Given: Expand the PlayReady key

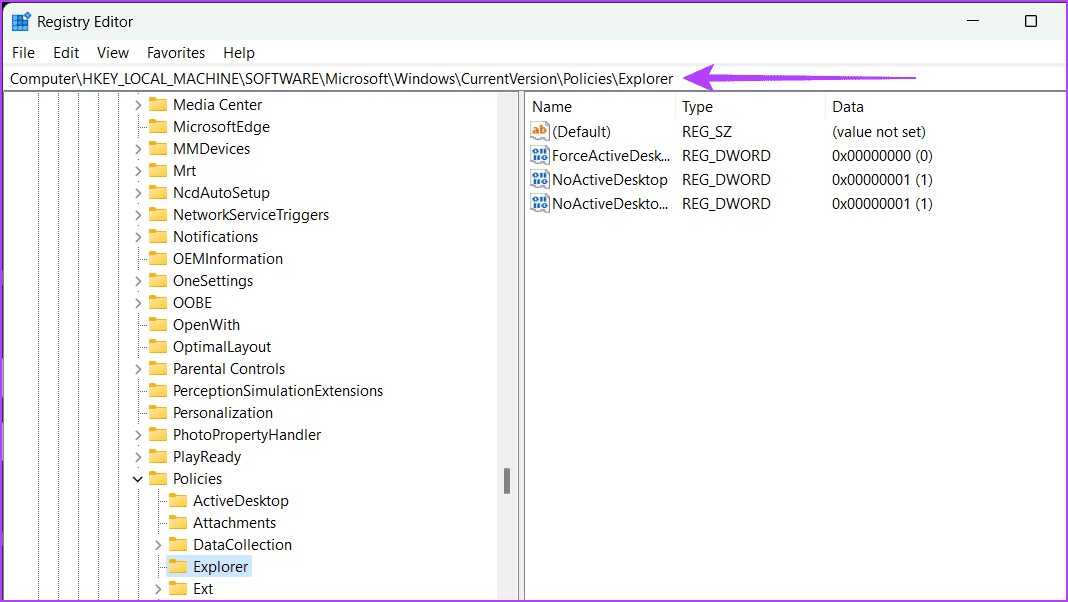Looking at the screenshot, I should pos(138,457).
